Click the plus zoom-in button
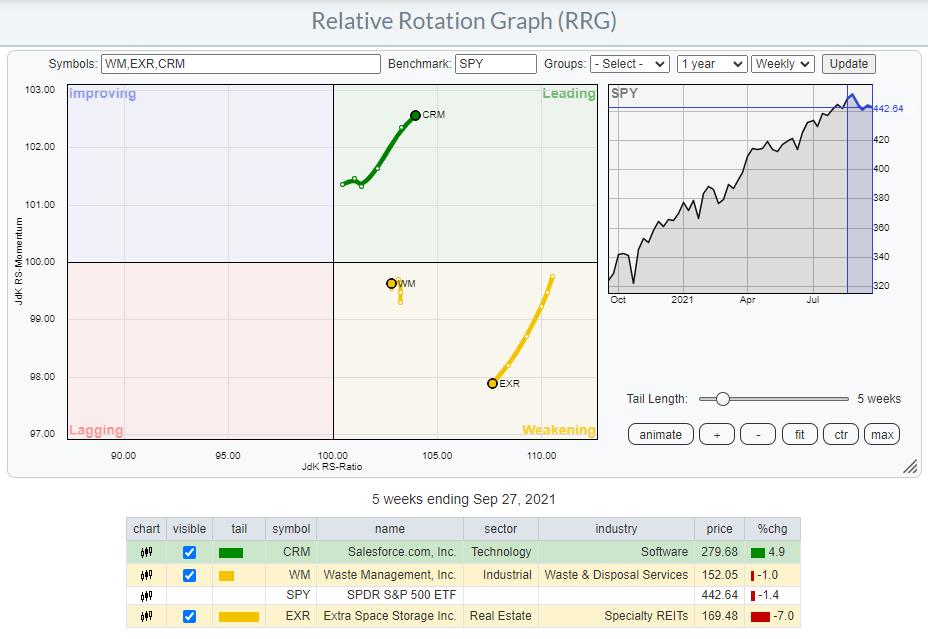 (x=716, y=434)
